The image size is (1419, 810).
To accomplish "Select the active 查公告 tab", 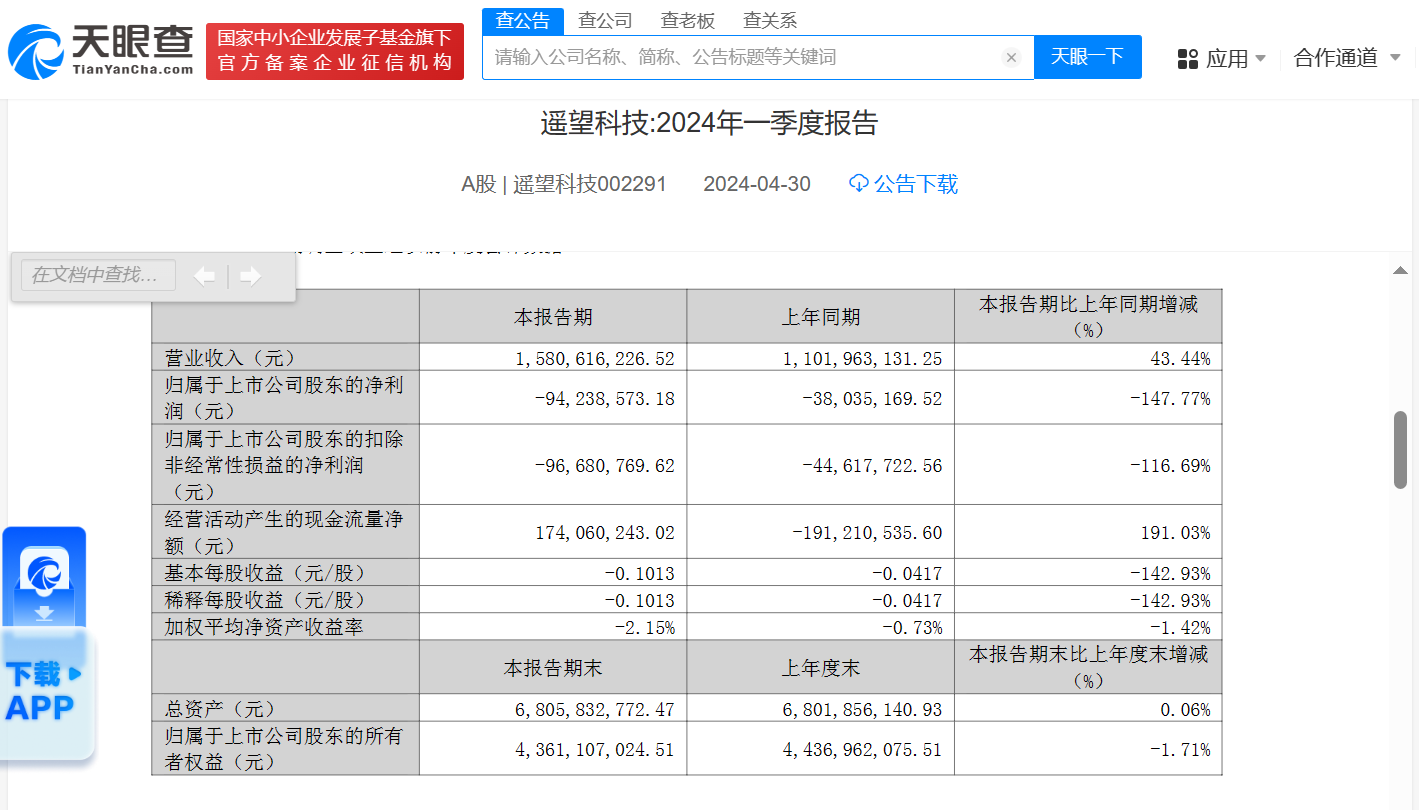I will point(522,19).
